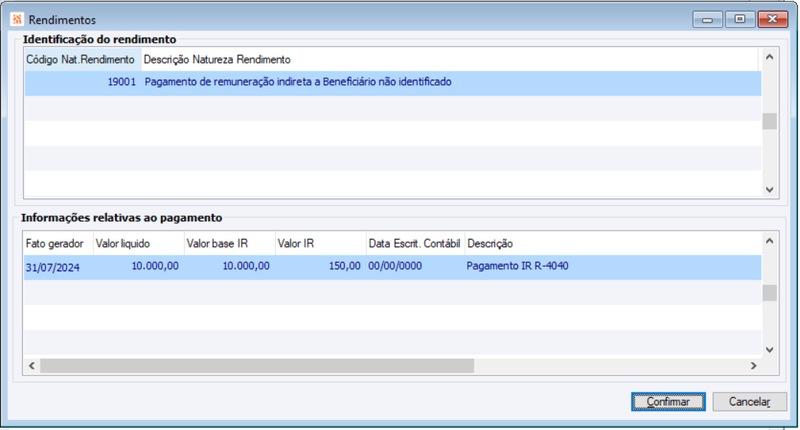Cancel the dialog with Cancelar button

[x=749, y=401]
